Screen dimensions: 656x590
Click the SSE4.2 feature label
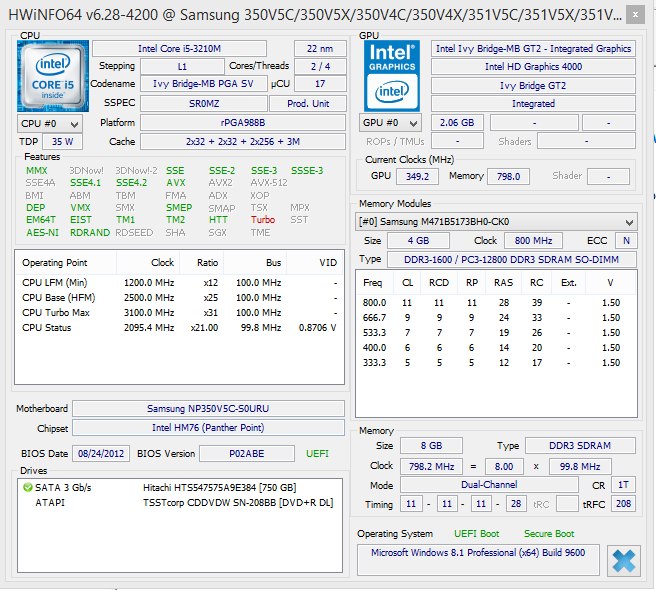tap(131, 183)
